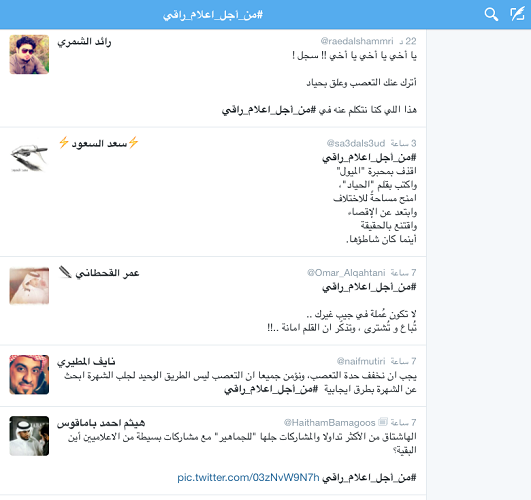Open the search magnifier icon
The height and width of the screenshot is (500, 531).
(491, 15)
